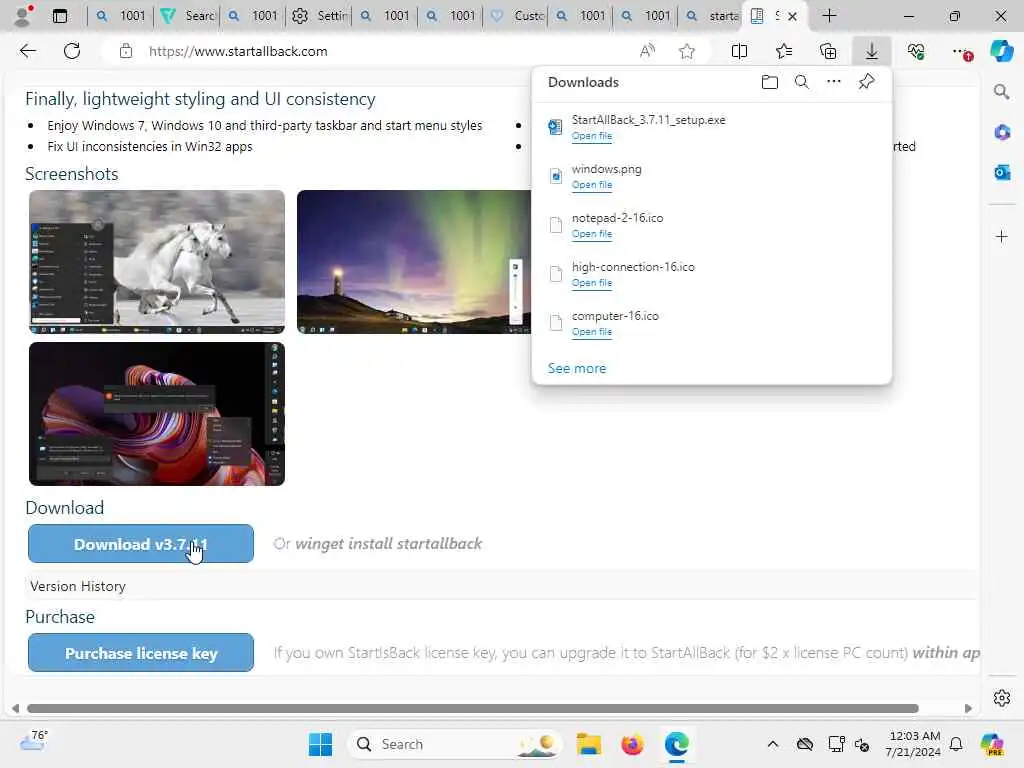
Task: Open Windows Start menu
Action: [320, 744]
